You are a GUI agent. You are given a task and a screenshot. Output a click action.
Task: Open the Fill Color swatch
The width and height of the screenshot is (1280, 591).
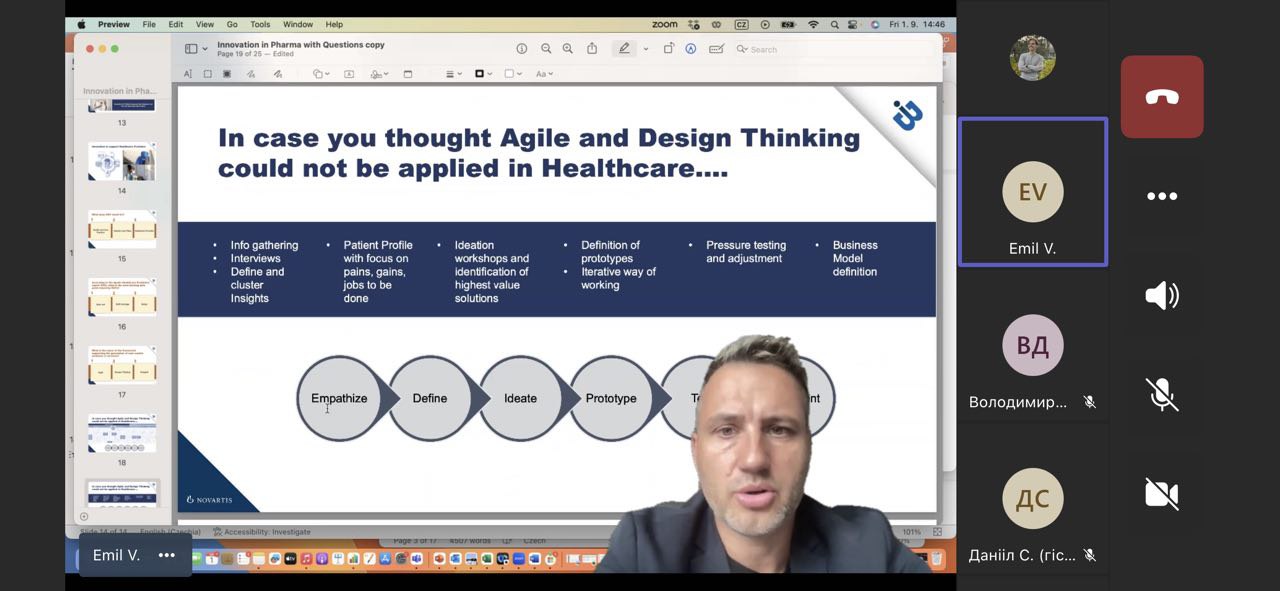[512, 74]
